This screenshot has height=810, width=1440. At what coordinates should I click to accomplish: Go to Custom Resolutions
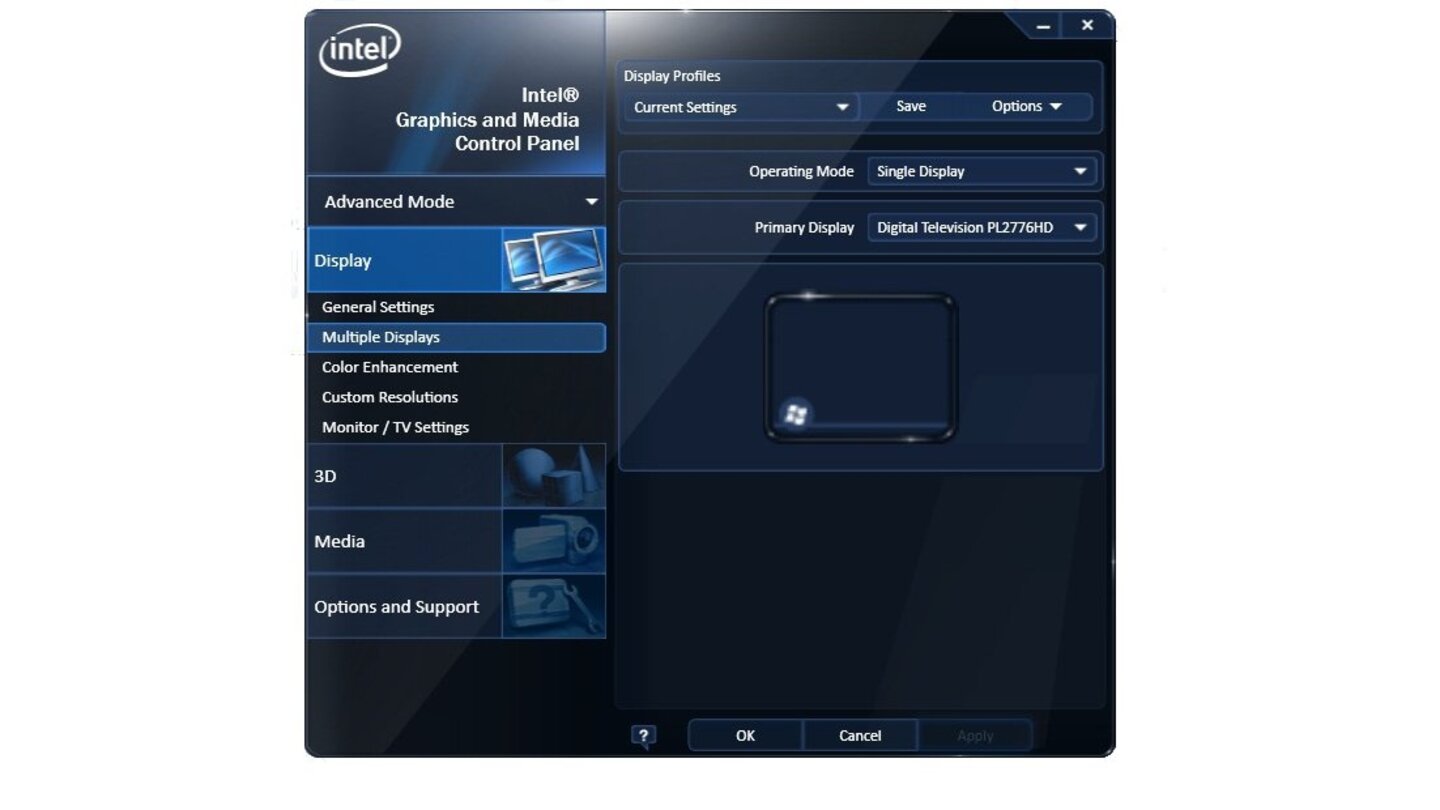[x=390, y=397]
